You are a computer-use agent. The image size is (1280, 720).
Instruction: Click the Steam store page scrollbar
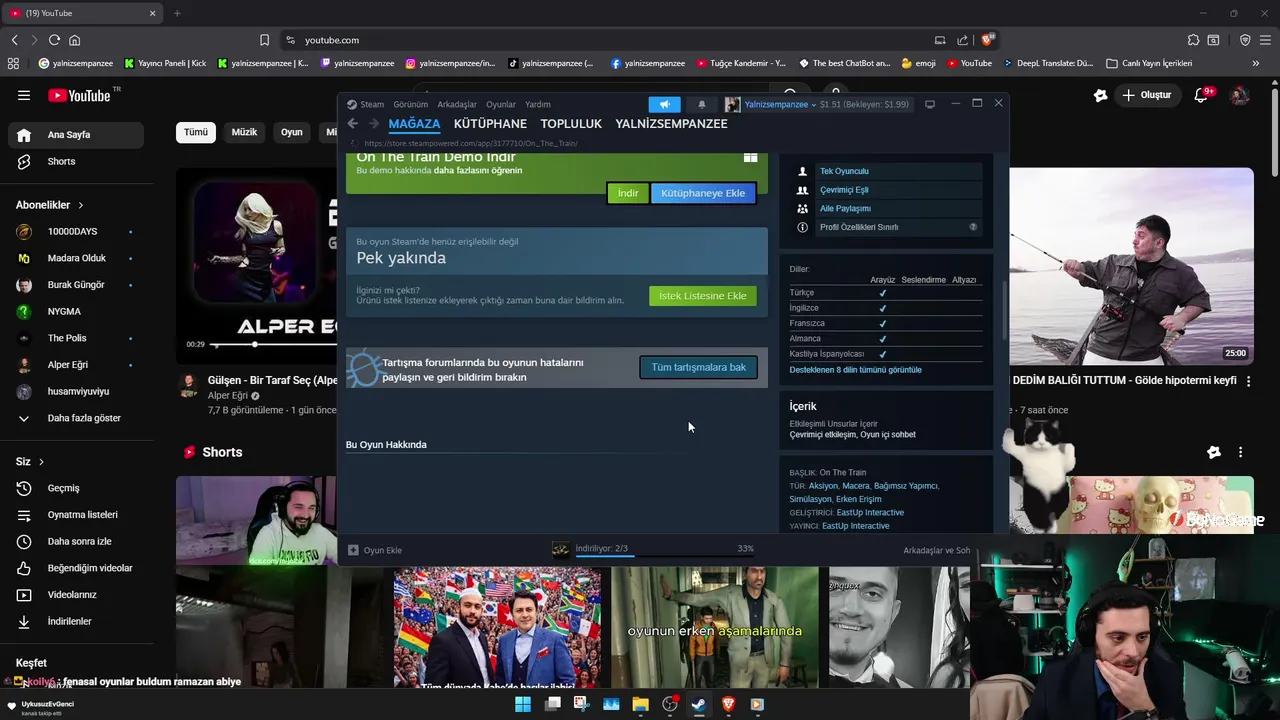(x=1005, y=310)
